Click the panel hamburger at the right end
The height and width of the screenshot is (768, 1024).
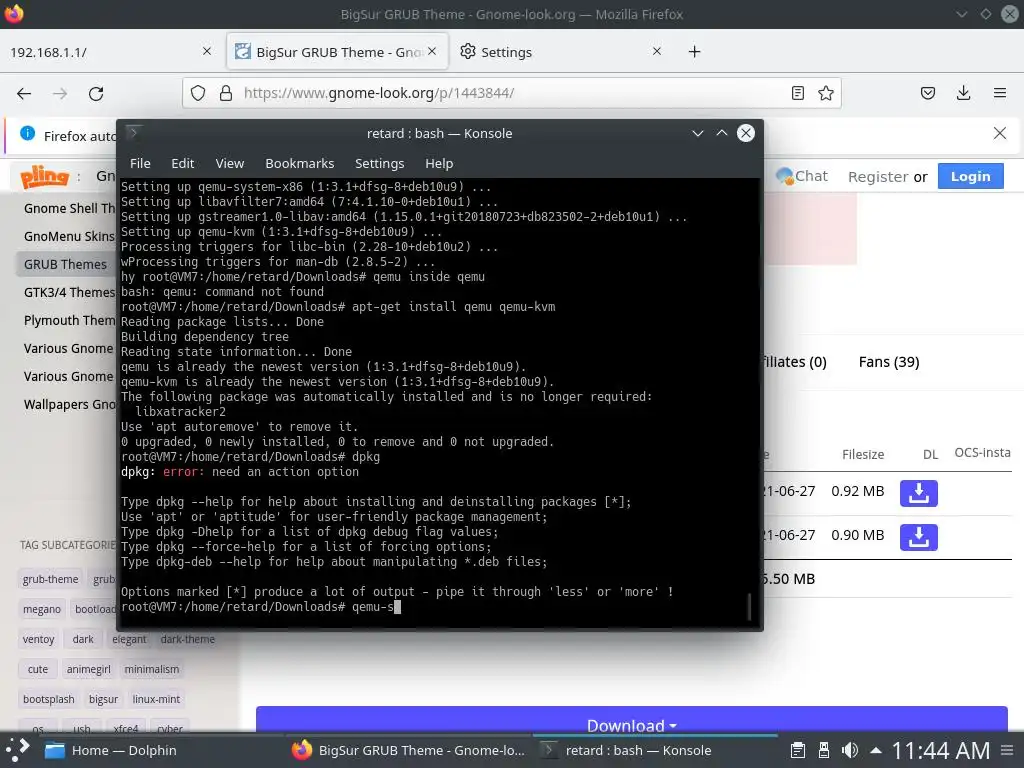[1008, 750]
